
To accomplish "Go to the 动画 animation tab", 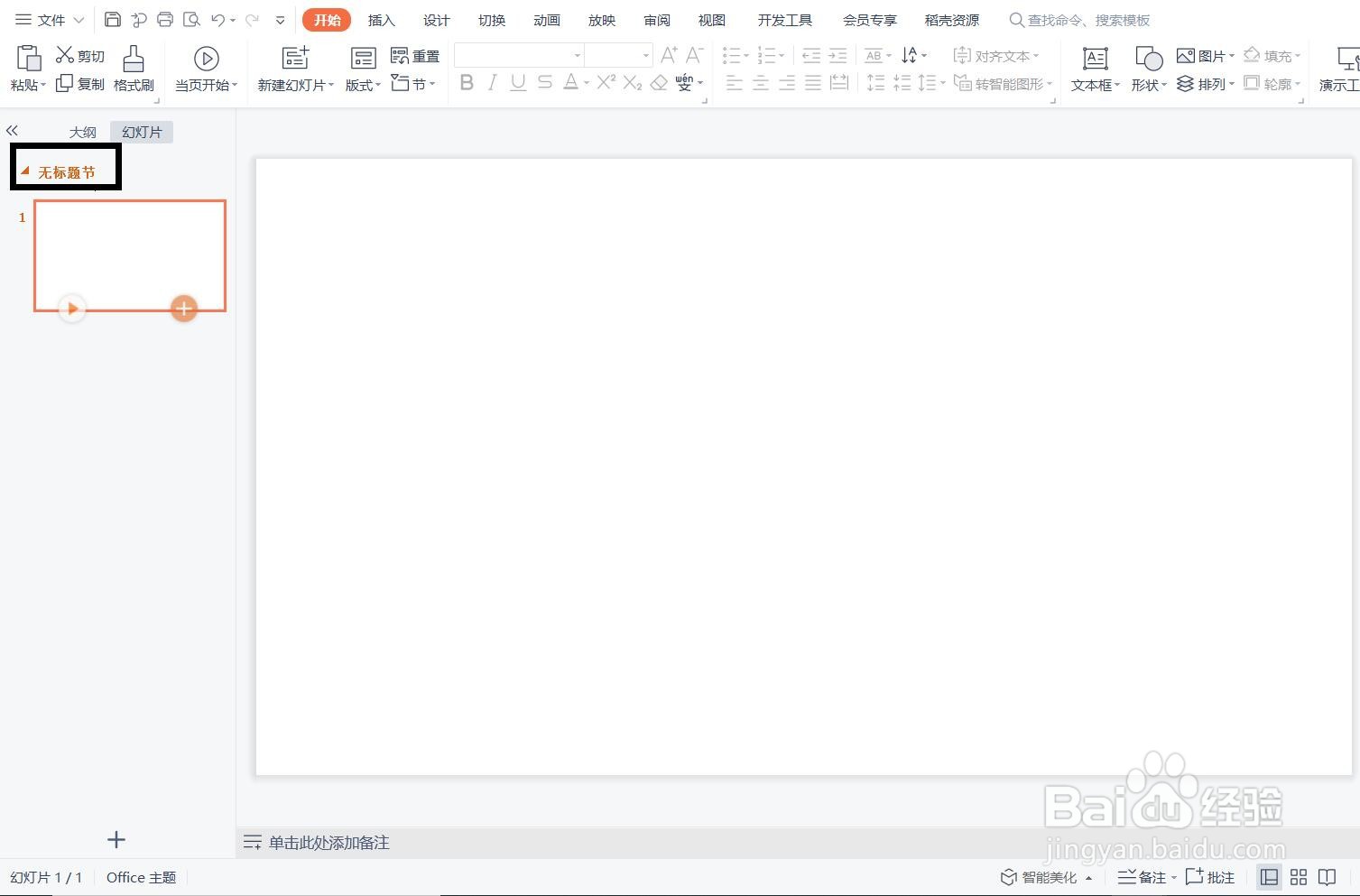I will tap(547, 20).
